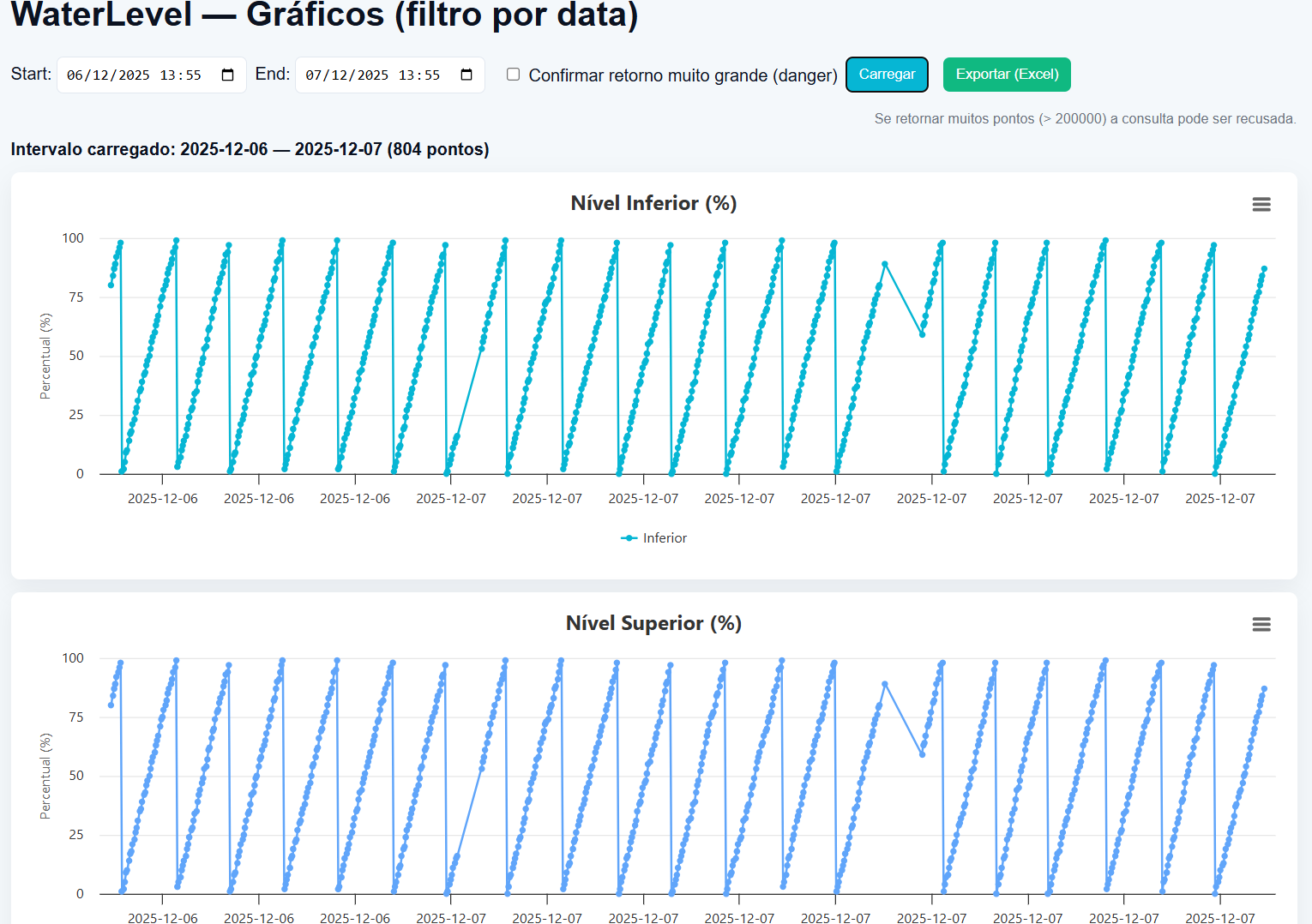This screenshot has height=924, width=1312.
Task: Select the Nível Inferior (%) chart title
Action: coord(653,203)
